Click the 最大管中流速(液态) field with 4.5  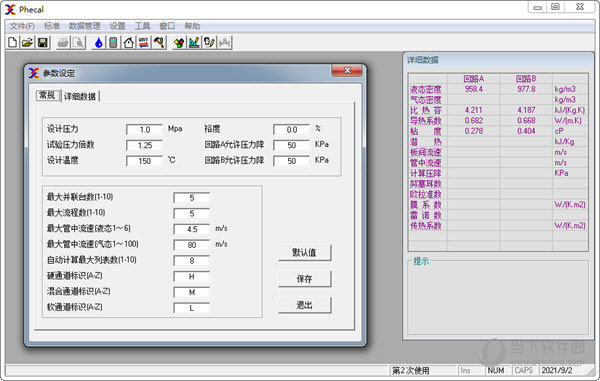[191, 229]
